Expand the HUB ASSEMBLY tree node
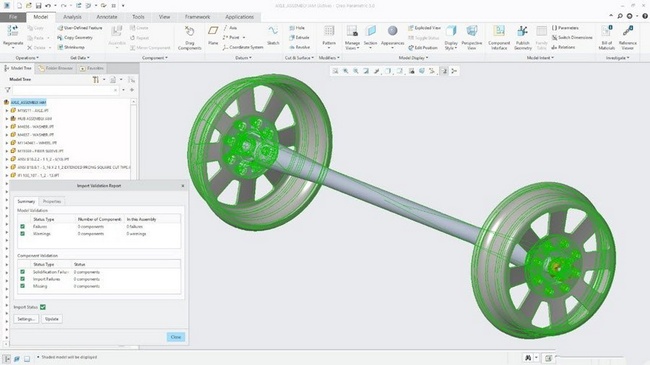This screenshot has height=365, width=650. 7,119
